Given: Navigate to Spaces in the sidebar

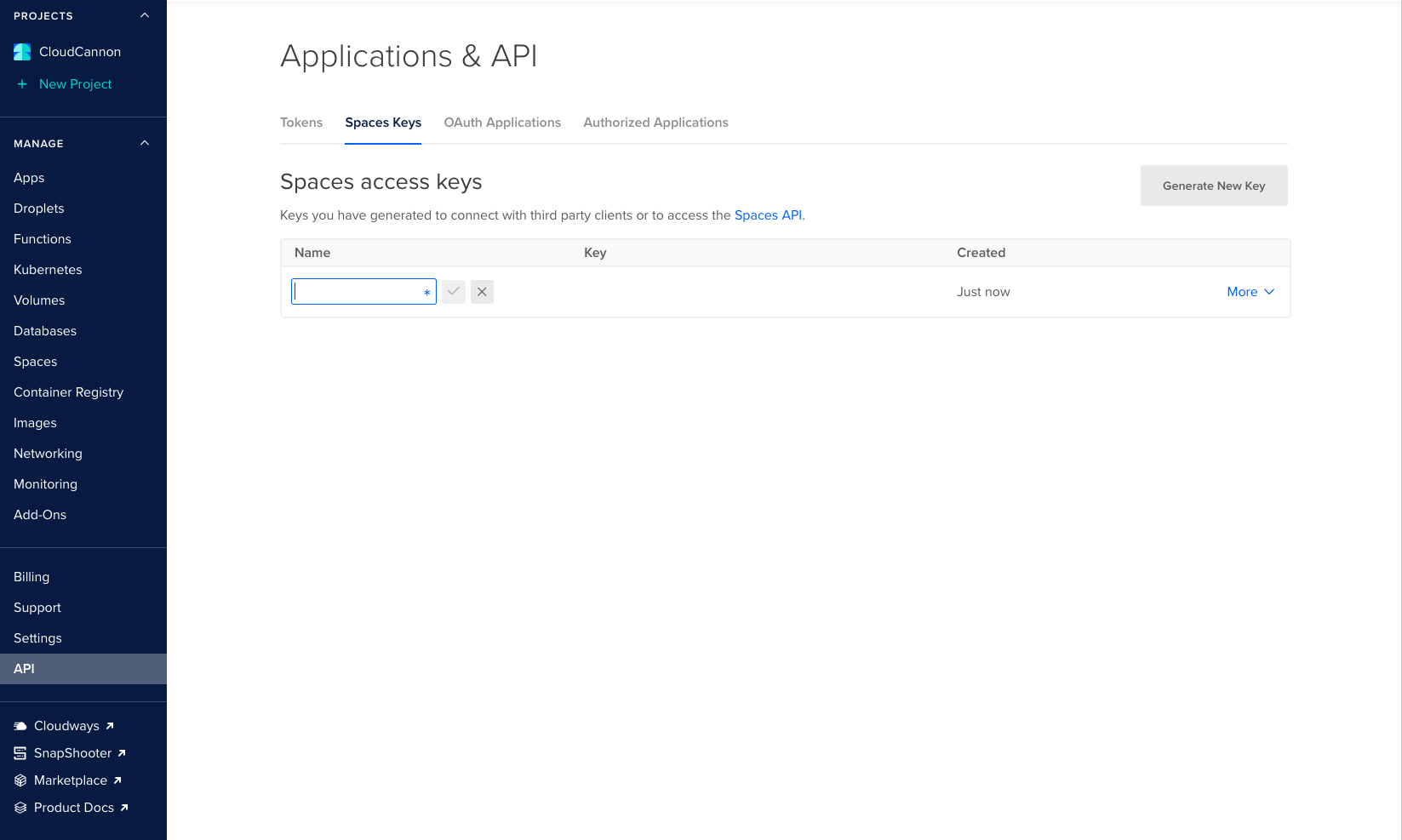Looking at the screenshot, I should [35, 361].
